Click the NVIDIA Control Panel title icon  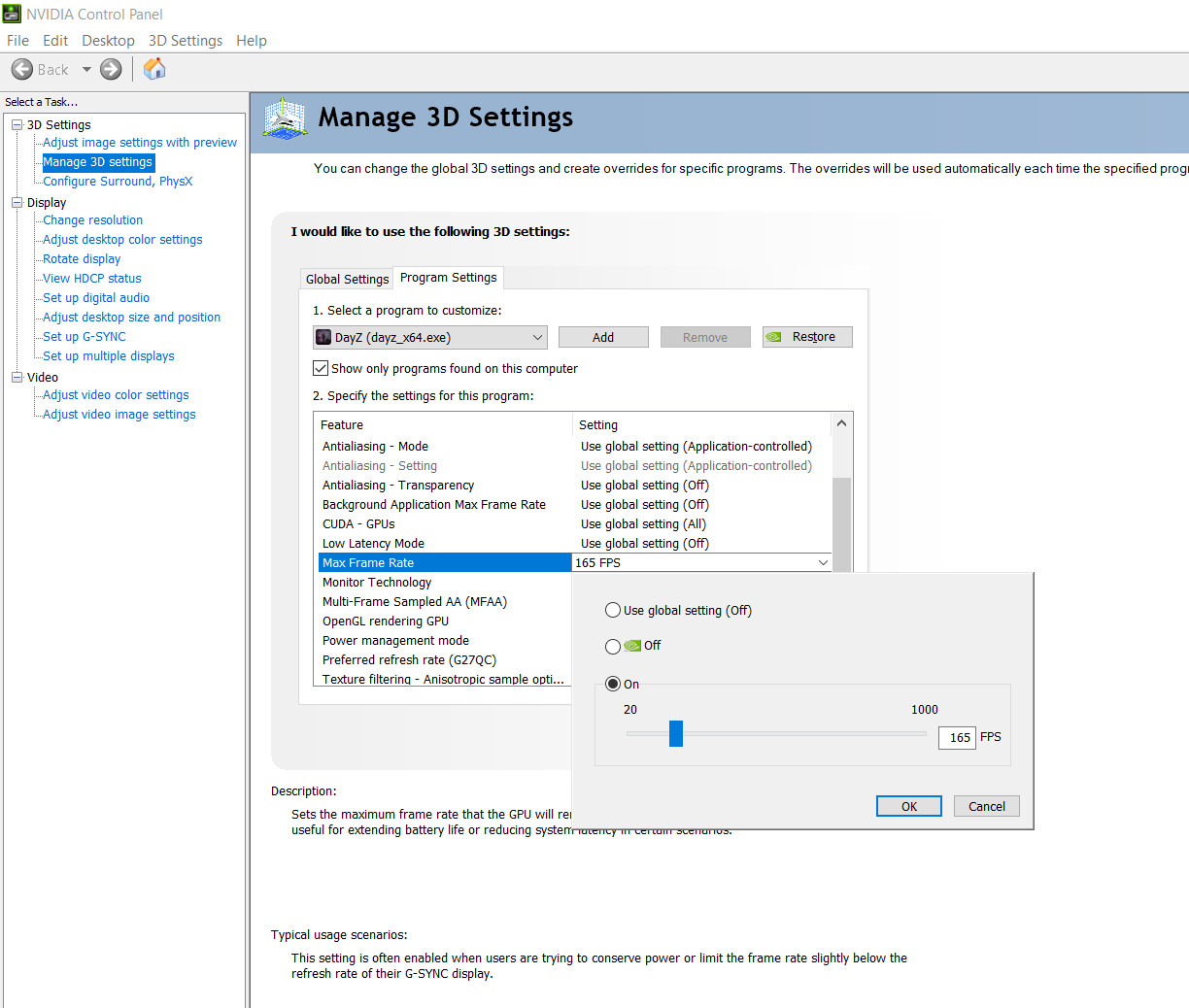coord(12,14)
